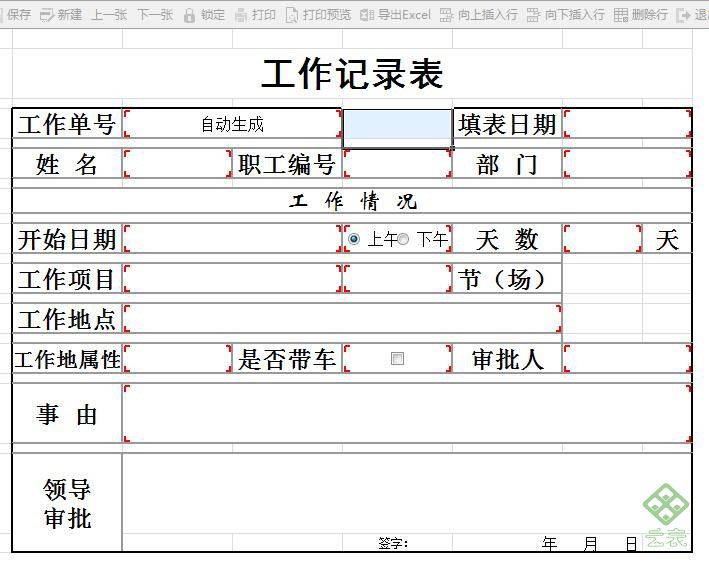Toggle the 是否带车 checkbox
The width and height of the screenshot is (709, 569).
(397, 359)
